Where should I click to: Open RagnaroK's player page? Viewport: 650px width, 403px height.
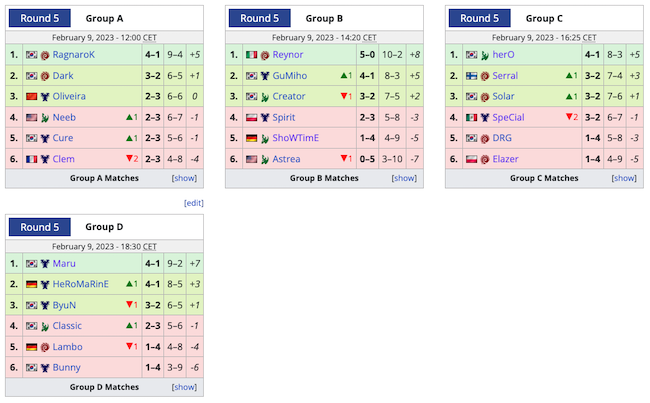73,55
